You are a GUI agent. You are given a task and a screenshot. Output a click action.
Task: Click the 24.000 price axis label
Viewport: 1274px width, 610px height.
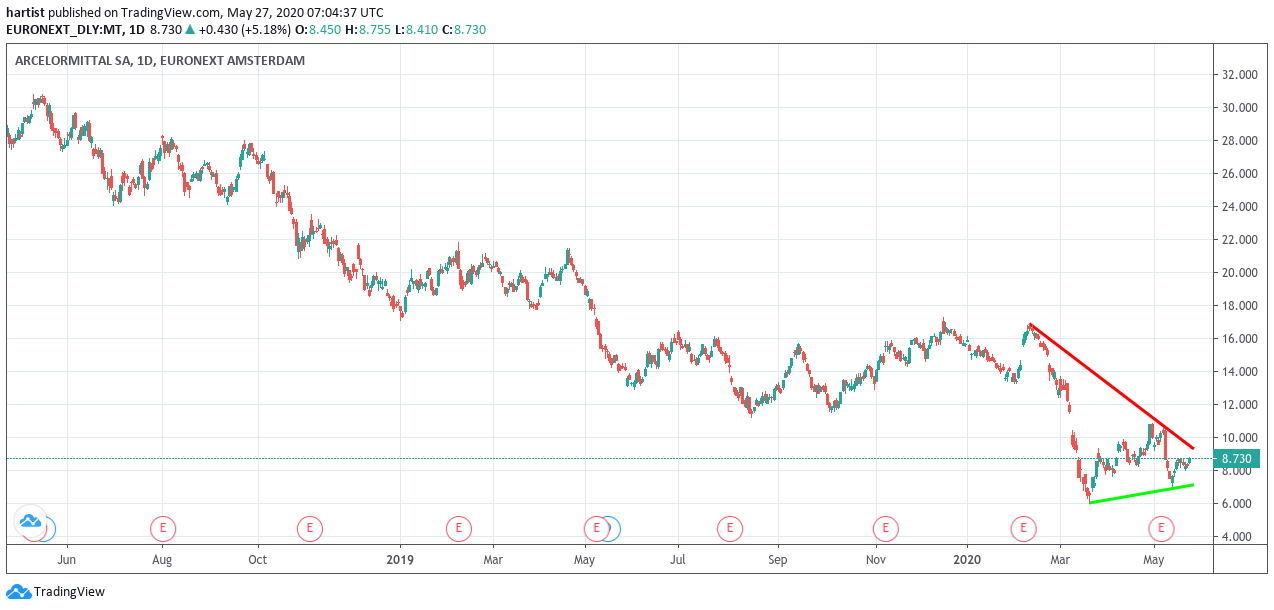click(x=1238, y=207)
